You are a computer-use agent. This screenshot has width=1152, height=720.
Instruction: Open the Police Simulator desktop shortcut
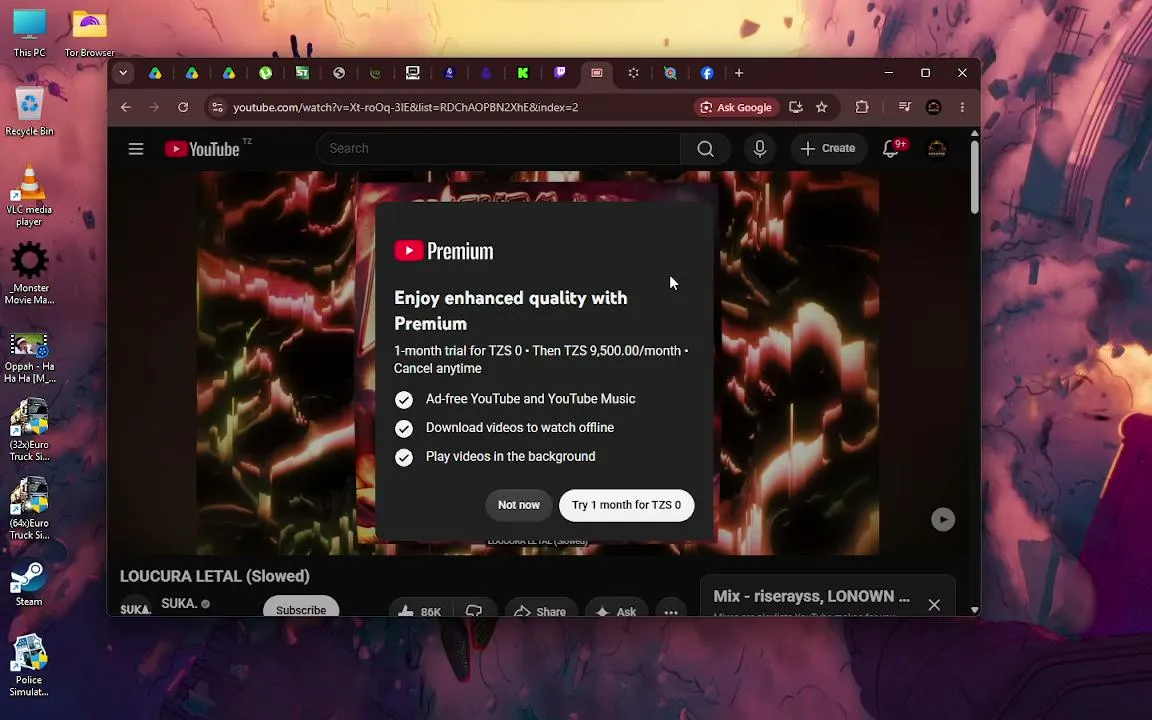pos(29,665)
